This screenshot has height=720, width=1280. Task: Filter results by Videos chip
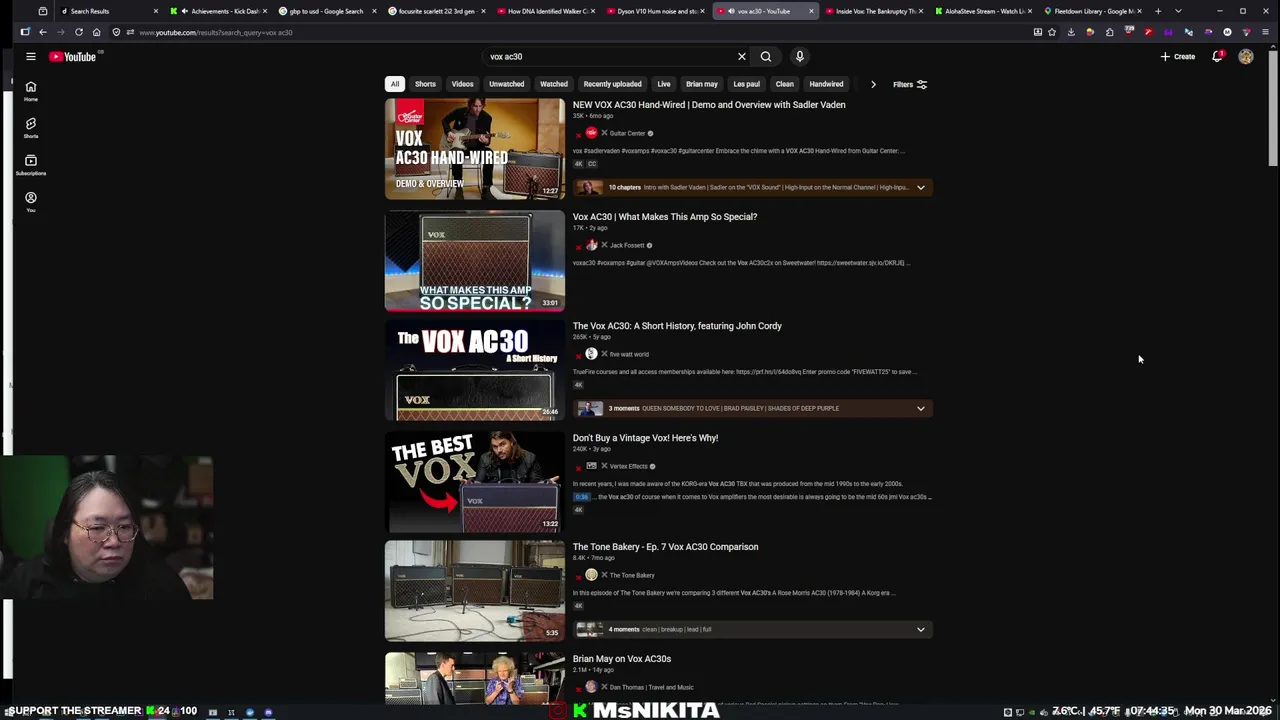462,84
